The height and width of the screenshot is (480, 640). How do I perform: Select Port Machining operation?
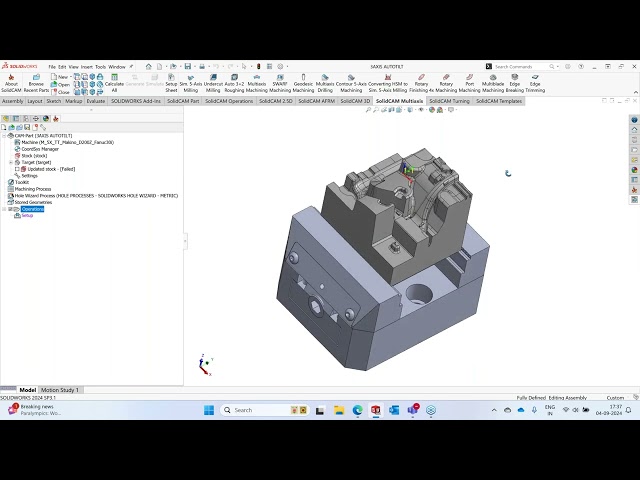click(469, 83)
